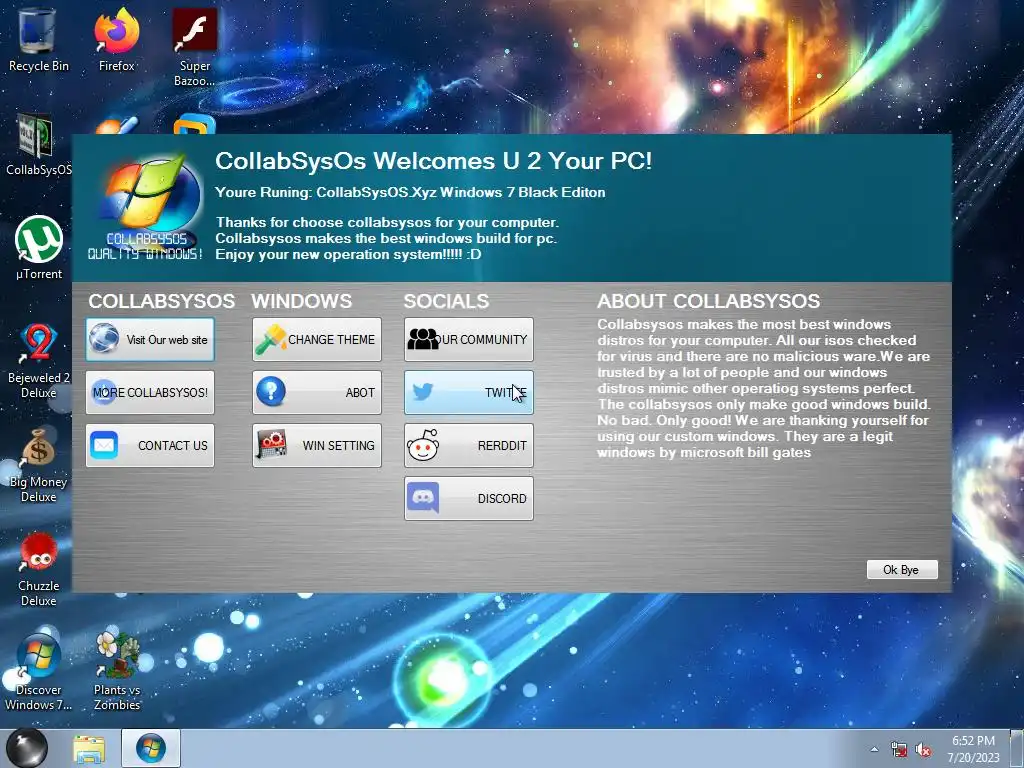Screen dimensions: 1024x768
Task: Click the CollabSysOS Quality Windows logo
Action: coord(146,208)
